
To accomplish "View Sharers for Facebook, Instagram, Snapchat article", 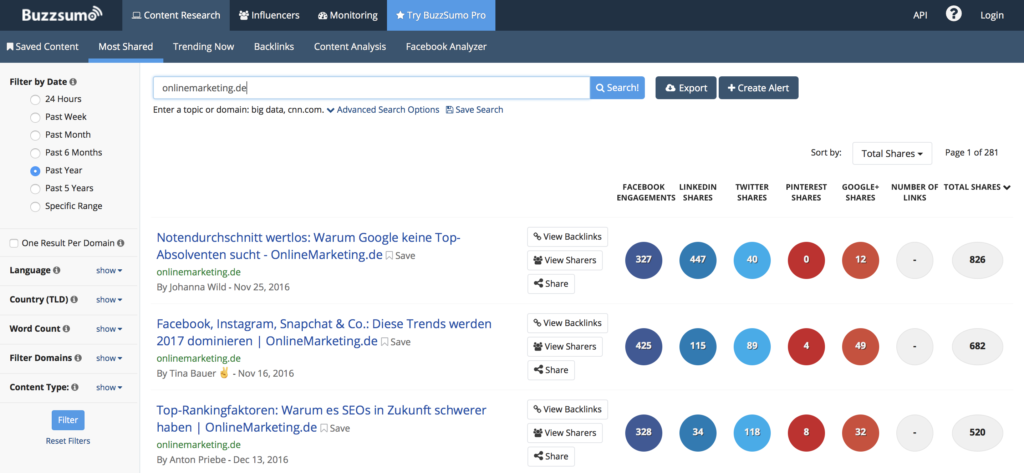I will tap(565, 346).
